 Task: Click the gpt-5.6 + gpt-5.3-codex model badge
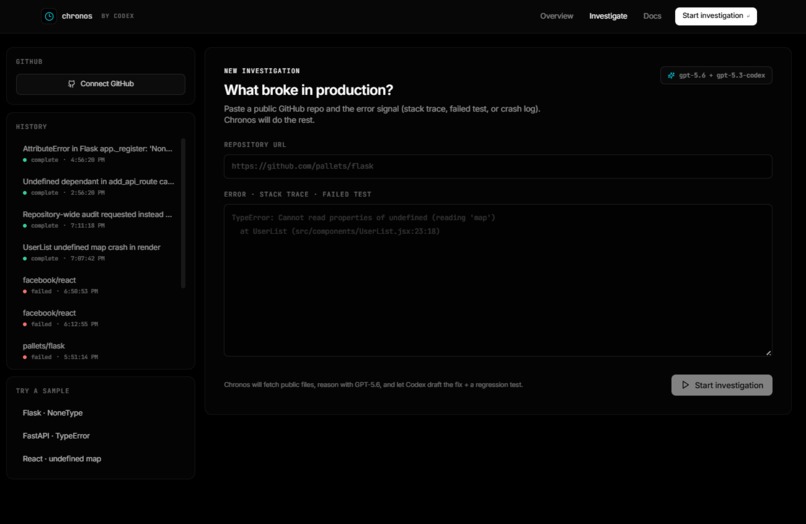pyautogui.click(x=716, y=76)
